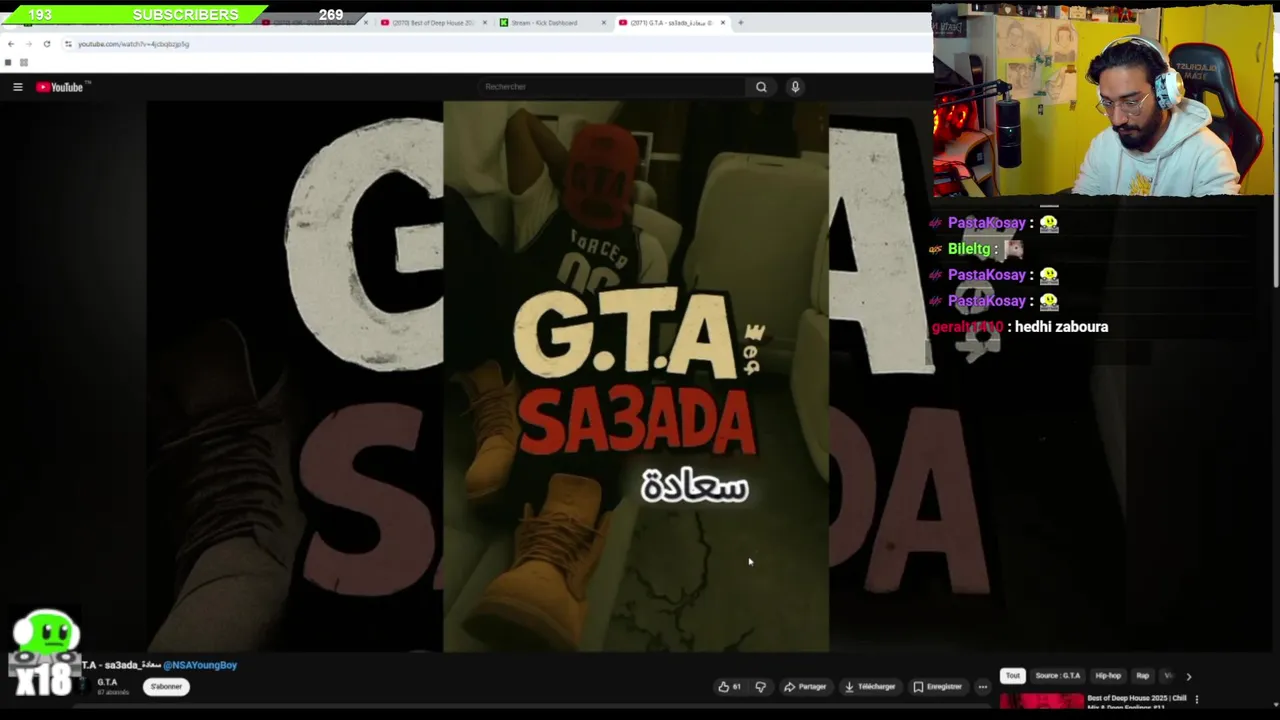1280x720 pixels.
Task: Like the video with thumbs up
Action: click(729, 687)
